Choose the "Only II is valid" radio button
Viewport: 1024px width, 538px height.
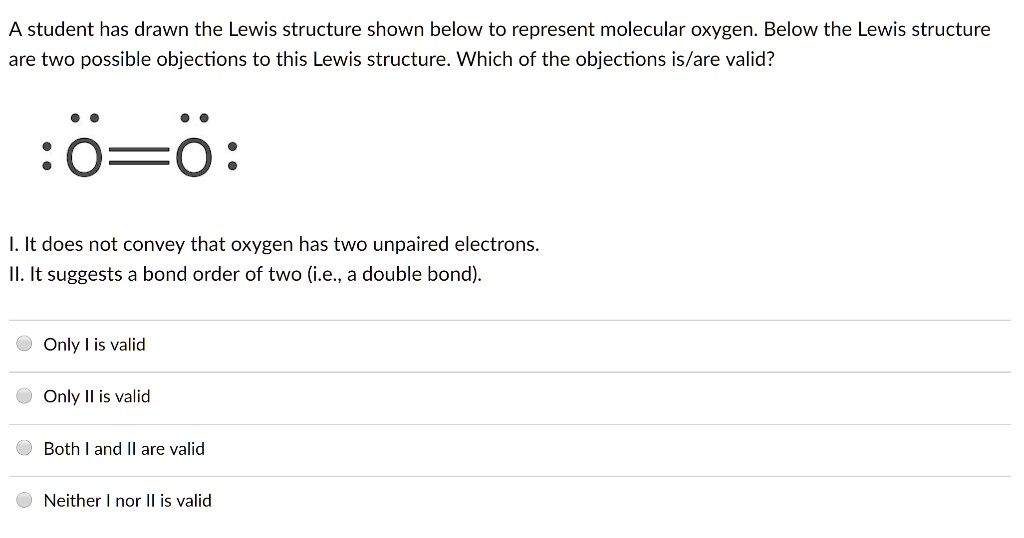pyautogui.click(x=24, y=397)
